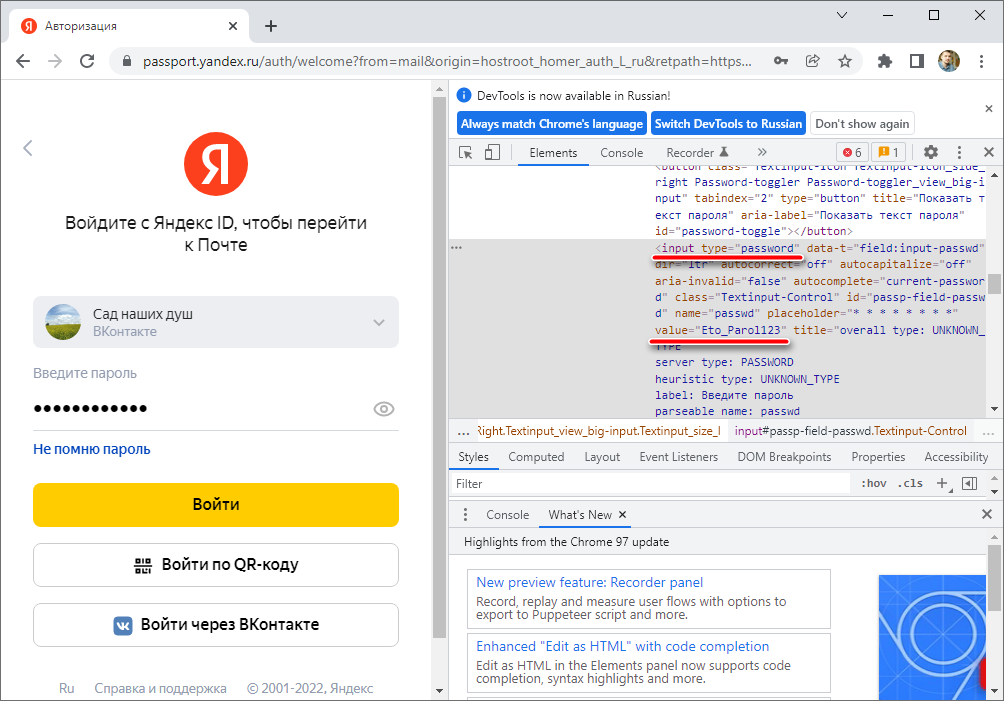This screenshot has width=1004, height=701.
Task: Click the yellow Войти button
Action: pyautogui.click(x=216, y=505)
